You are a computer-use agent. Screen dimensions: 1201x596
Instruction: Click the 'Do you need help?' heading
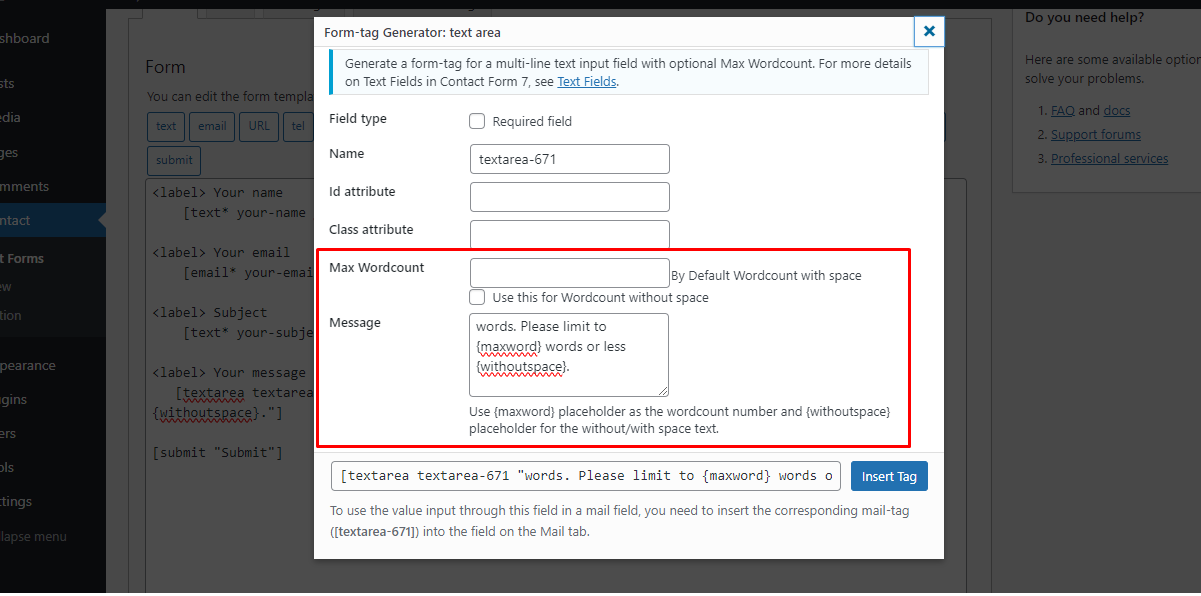pos(1085,18)
